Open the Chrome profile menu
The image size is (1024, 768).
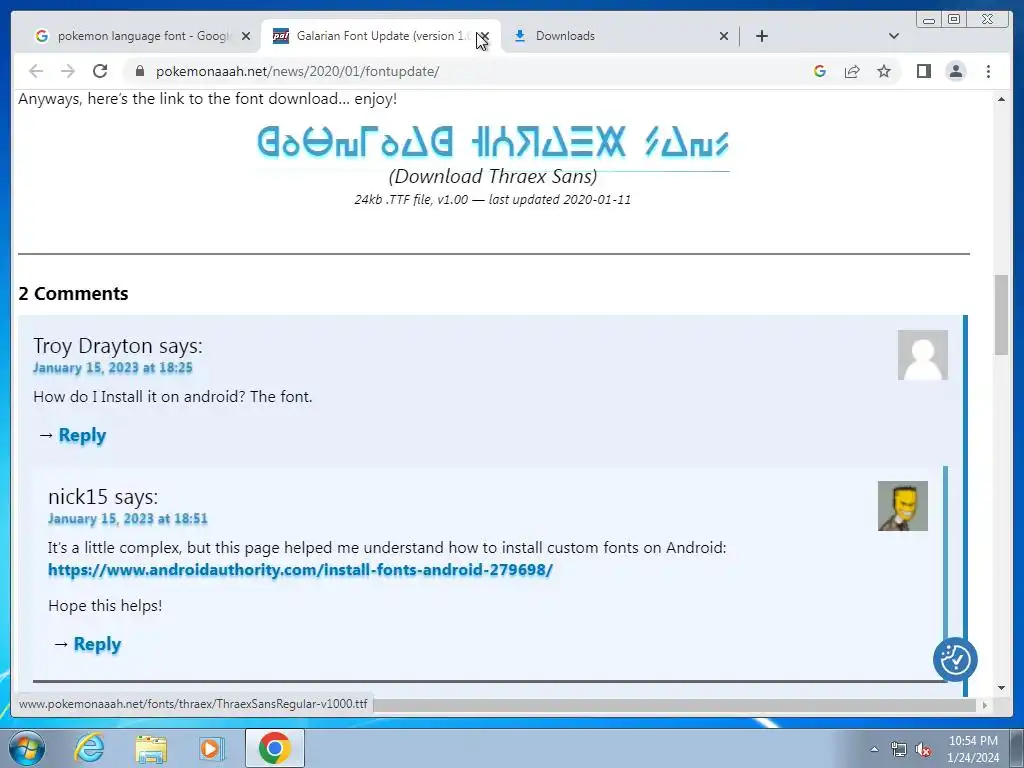point(955,71)
